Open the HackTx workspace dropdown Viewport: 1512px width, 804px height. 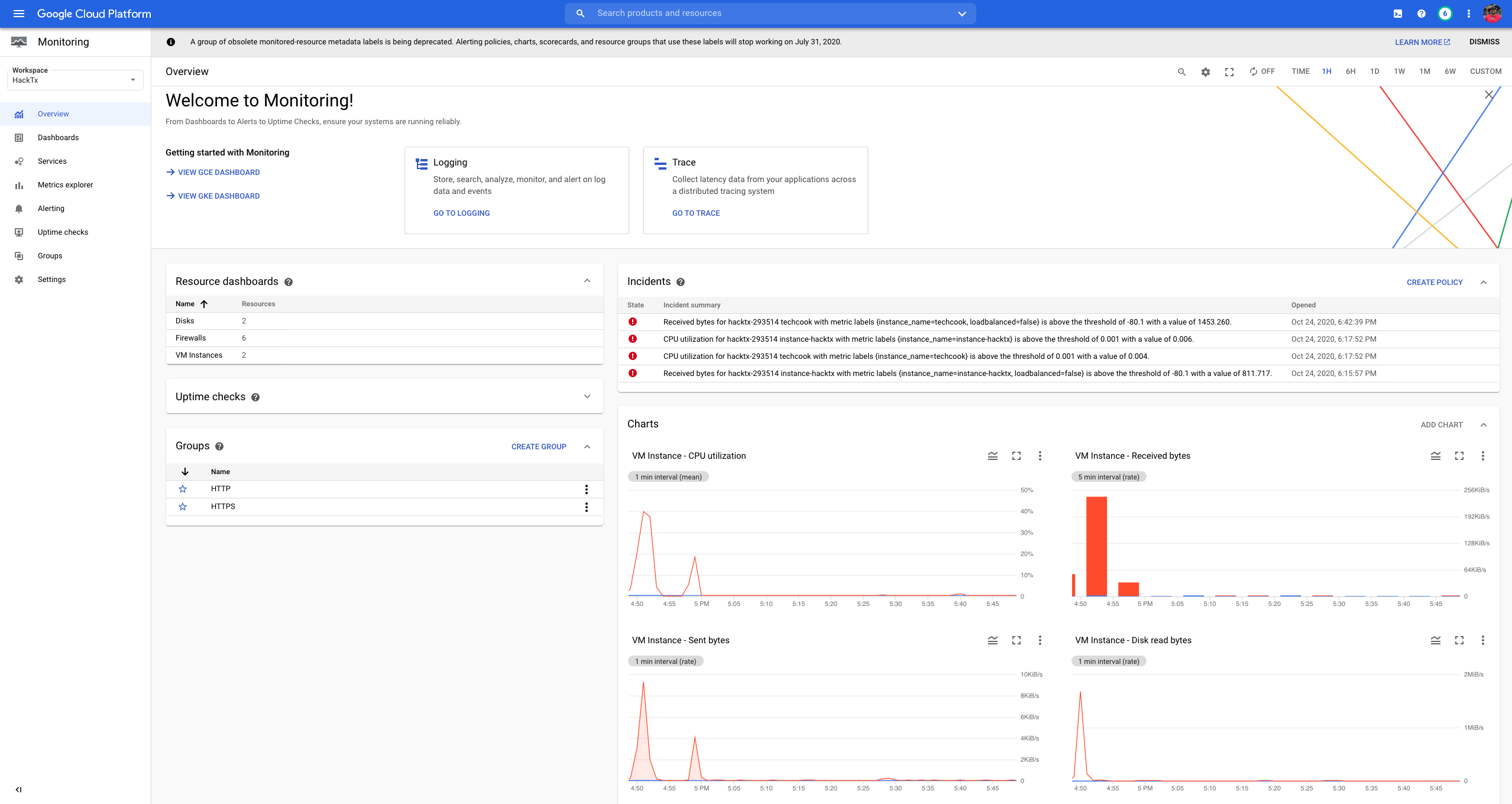75,80
